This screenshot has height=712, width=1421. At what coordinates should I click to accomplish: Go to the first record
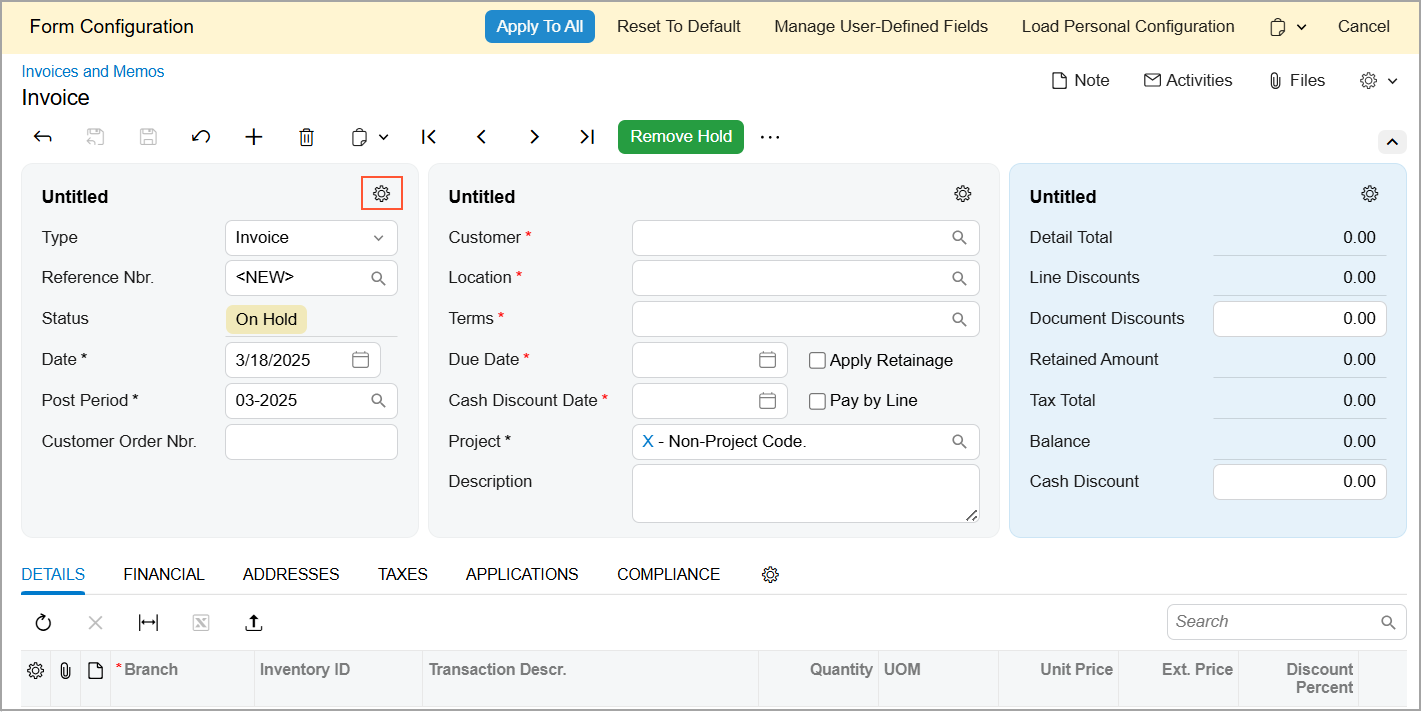(429, 137)
